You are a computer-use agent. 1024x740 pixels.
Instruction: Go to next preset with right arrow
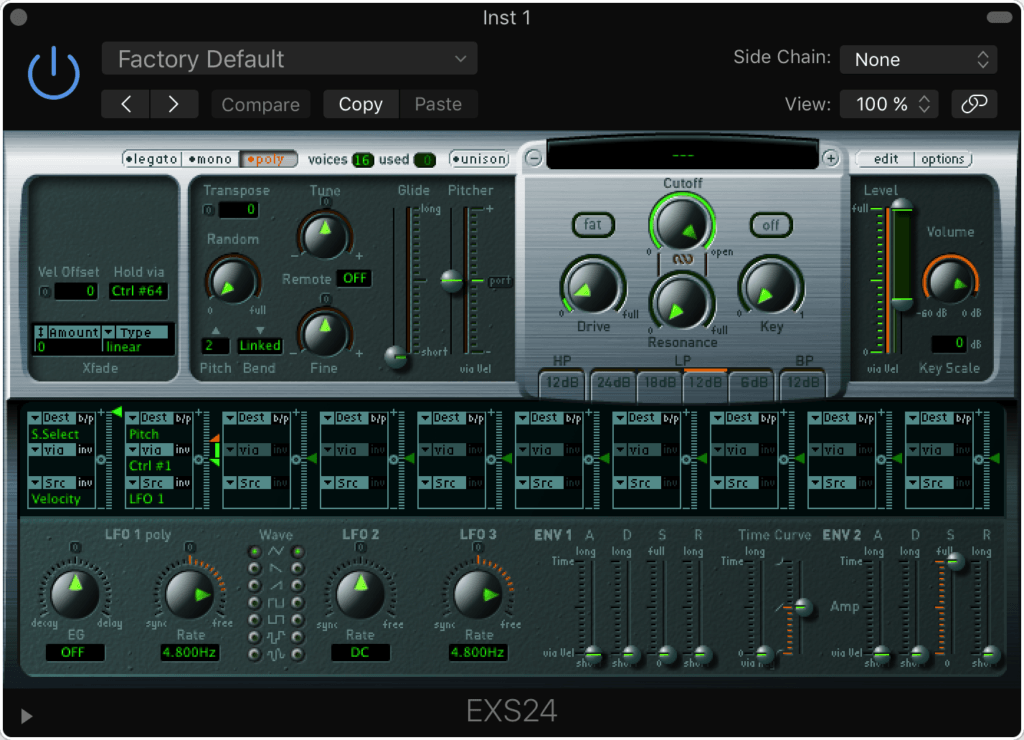tap(174, 105)
